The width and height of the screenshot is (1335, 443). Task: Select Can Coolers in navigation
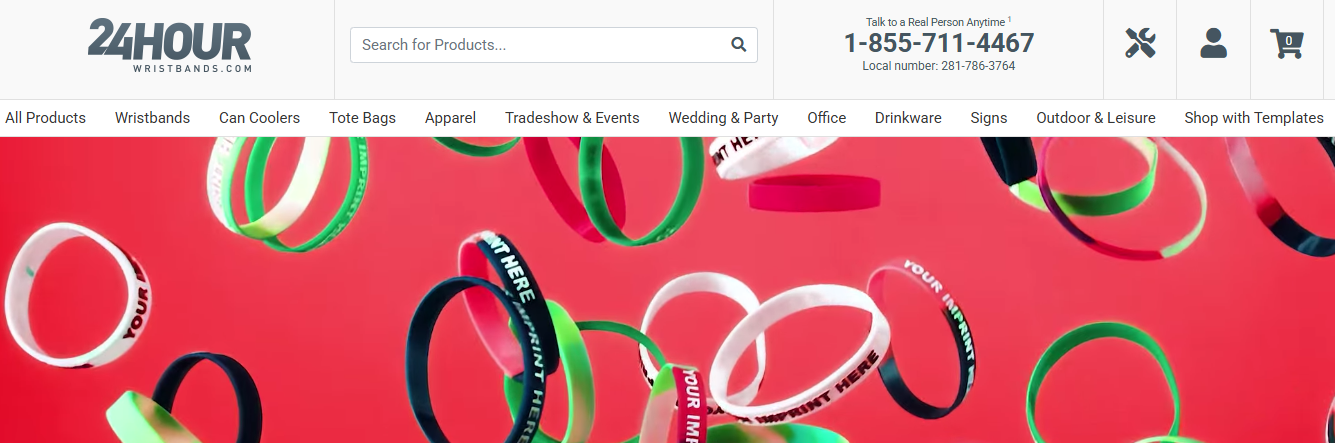click(260, 118)
